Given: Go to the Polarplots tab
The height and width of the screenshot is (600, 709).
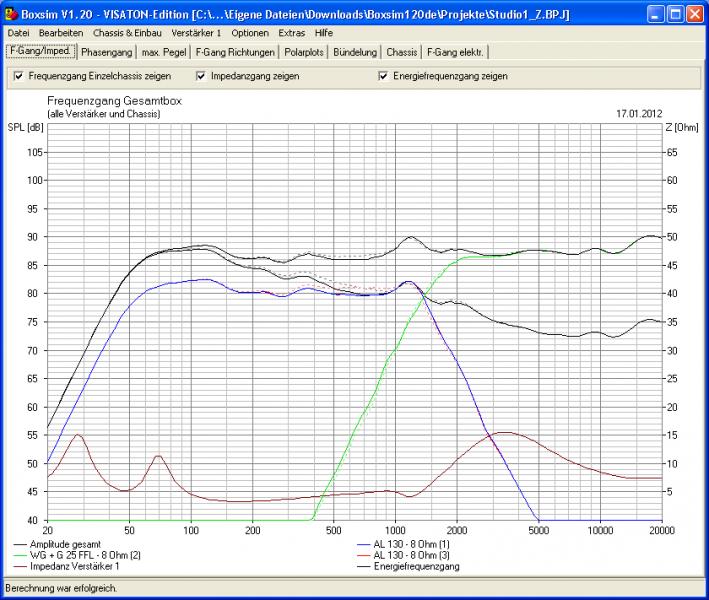Looking at the screenshot, I should pyautogui.click(x=306, y=52).
